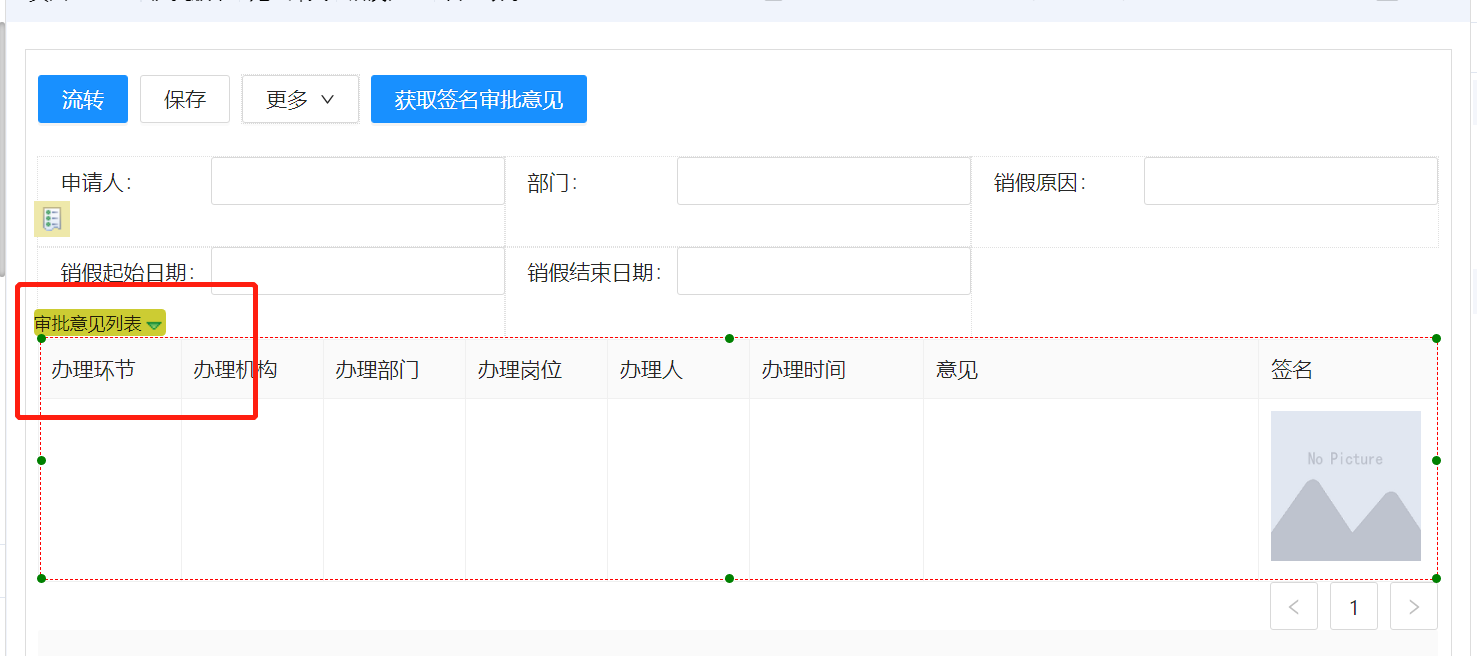Click the 办理时间 column header

(x=803, y=370)
